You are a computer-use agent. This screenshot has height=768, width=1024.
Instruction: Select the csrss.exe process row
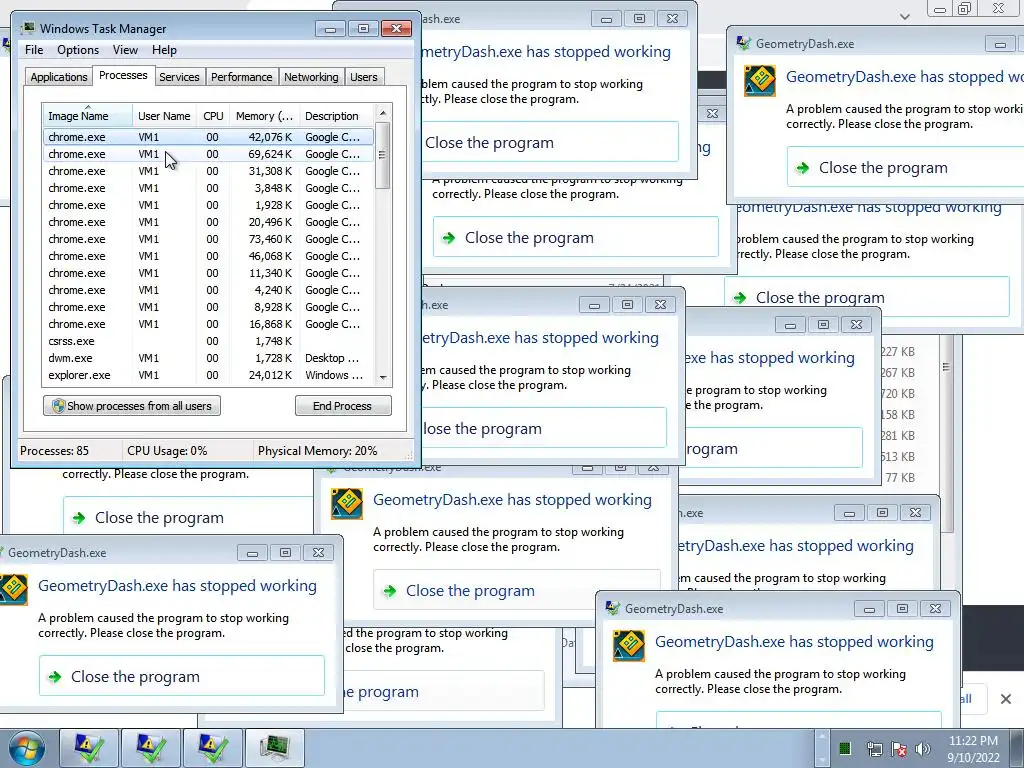pyautogui.click(x=209, y=341)
